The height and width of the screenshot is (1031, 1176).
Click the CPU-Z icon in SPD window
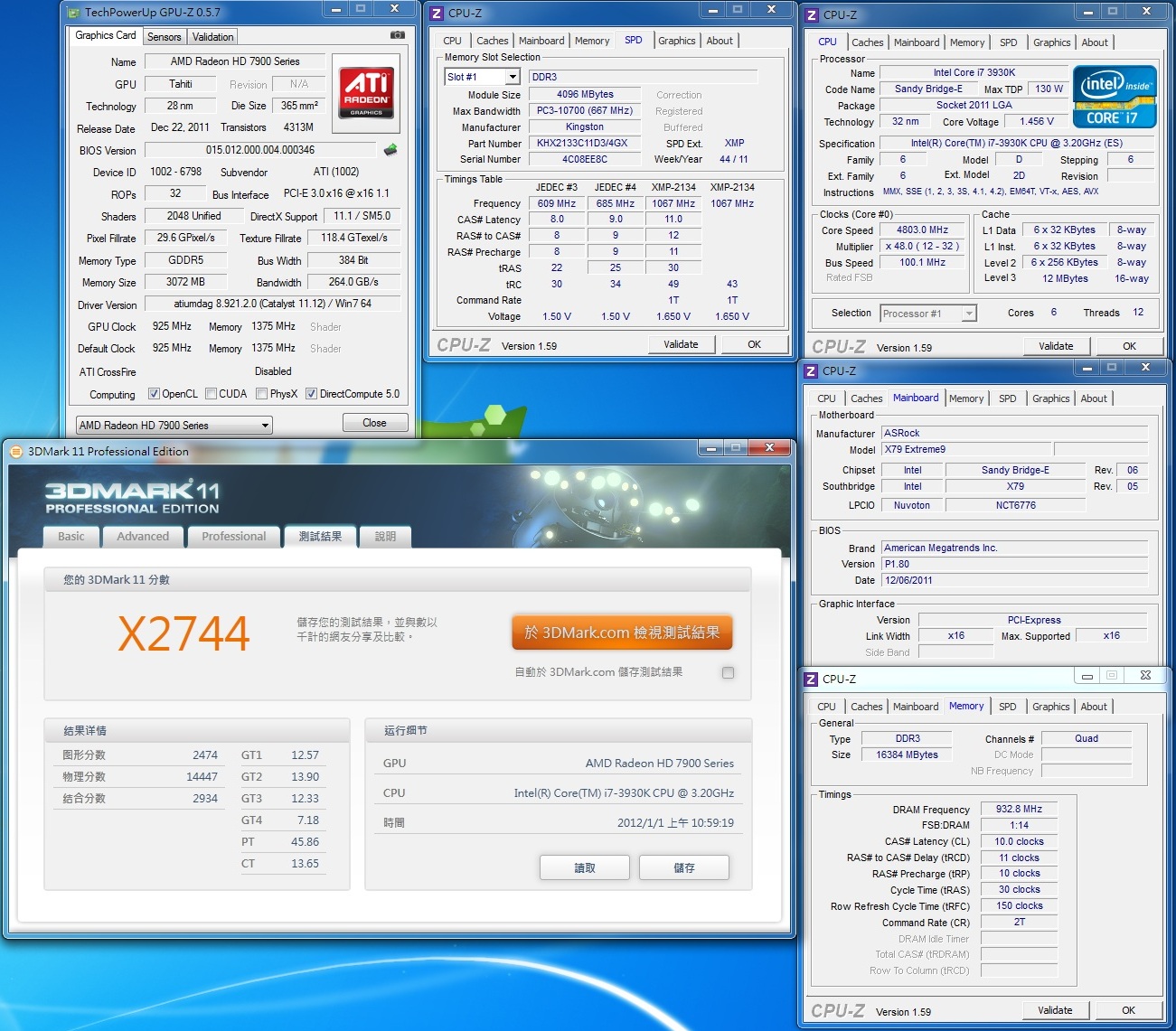[437, 14]
